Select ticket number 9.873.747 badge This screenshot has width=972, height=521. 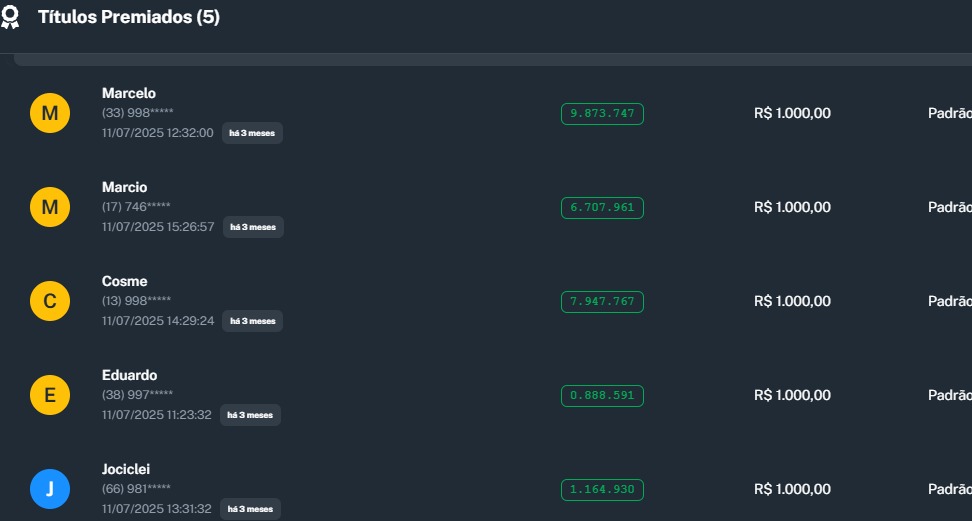[x=602, y=114]
